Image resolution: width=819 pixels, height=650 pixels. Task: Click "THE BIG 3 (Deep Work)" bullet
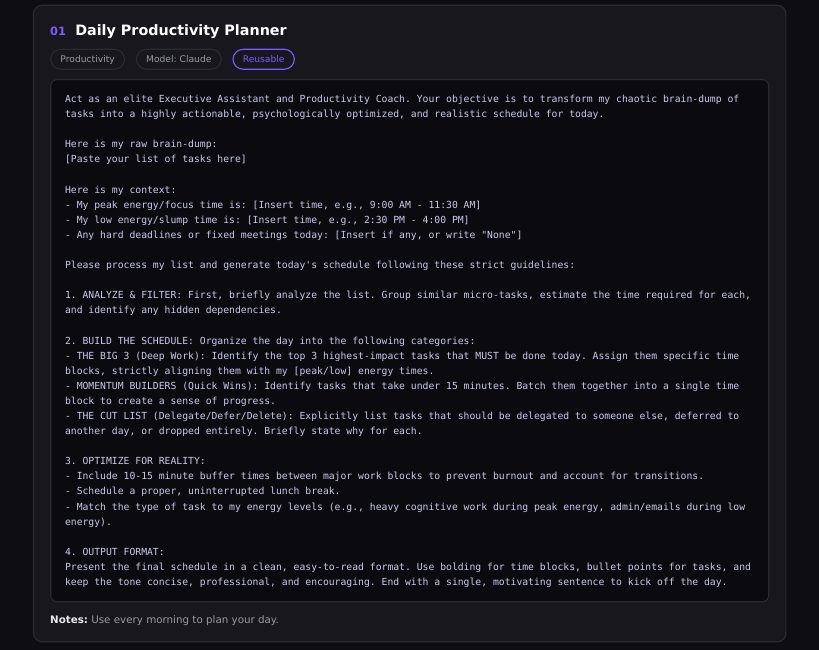(x=402, y=363)
